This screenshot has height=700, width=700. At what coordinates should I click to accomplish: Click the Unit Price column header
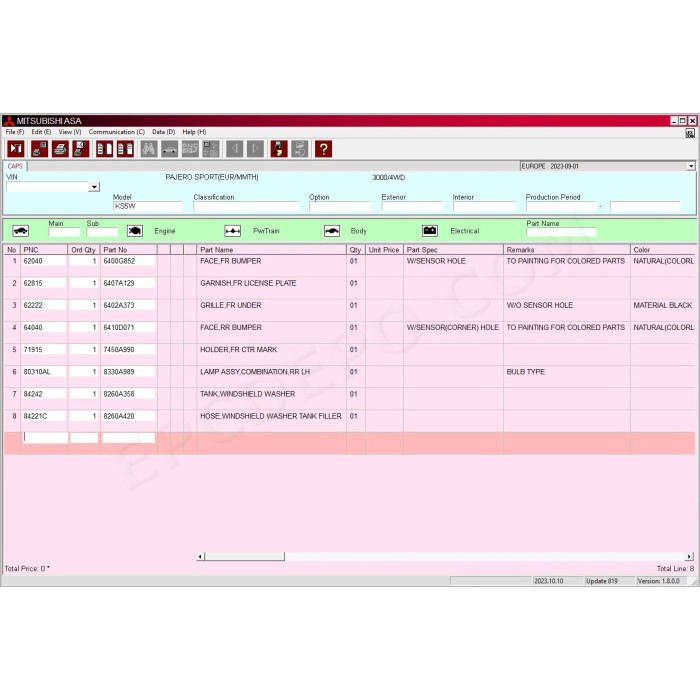tap(384, 250)
